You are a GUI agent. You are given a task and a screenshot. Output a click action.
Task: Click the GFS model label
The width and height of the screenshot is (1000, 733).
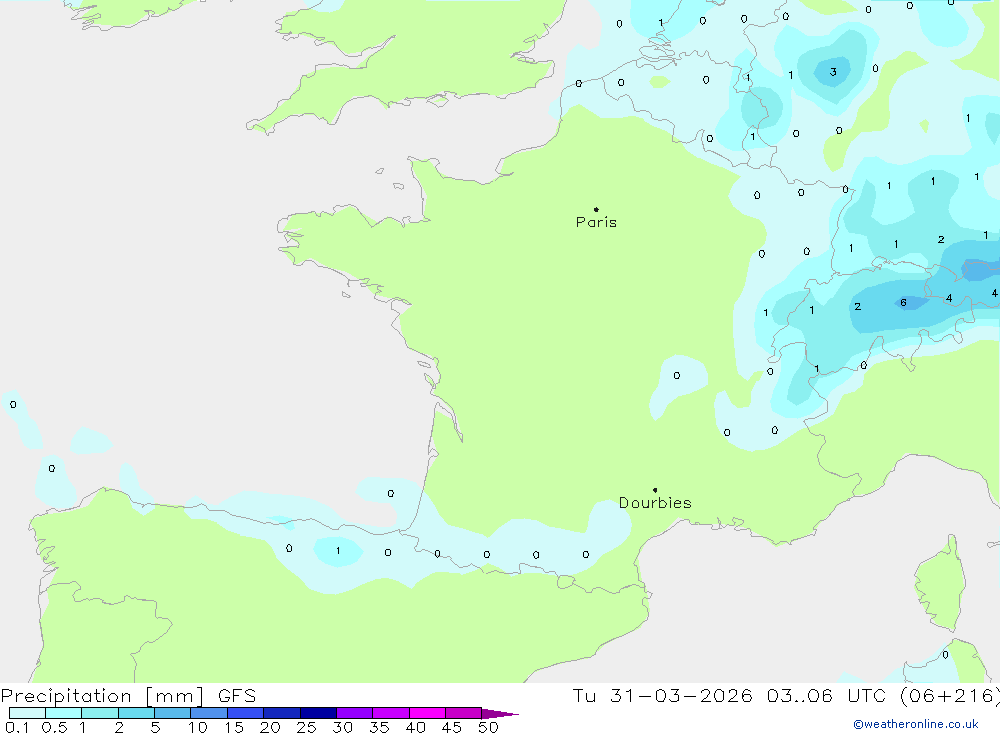click(237, 696)
